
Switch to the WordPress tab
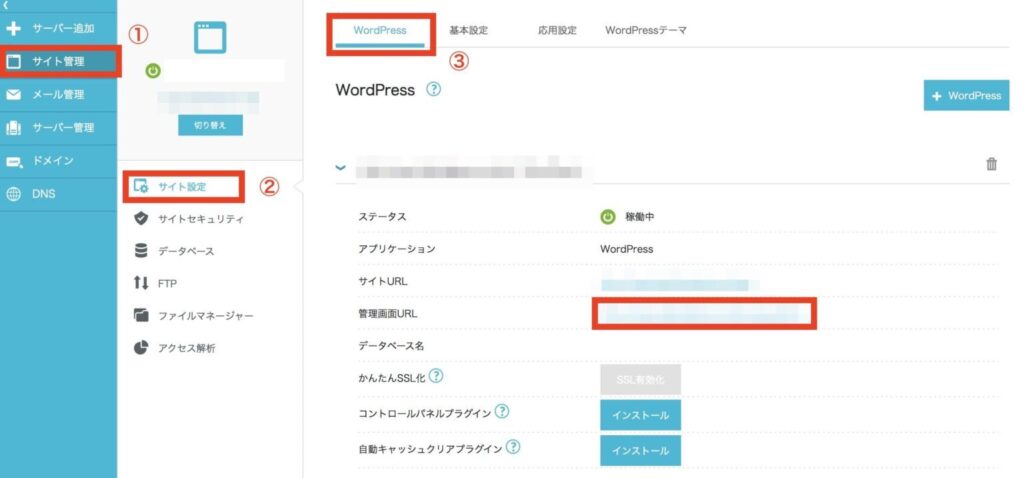pyautogui.click(x=379, y=30)
